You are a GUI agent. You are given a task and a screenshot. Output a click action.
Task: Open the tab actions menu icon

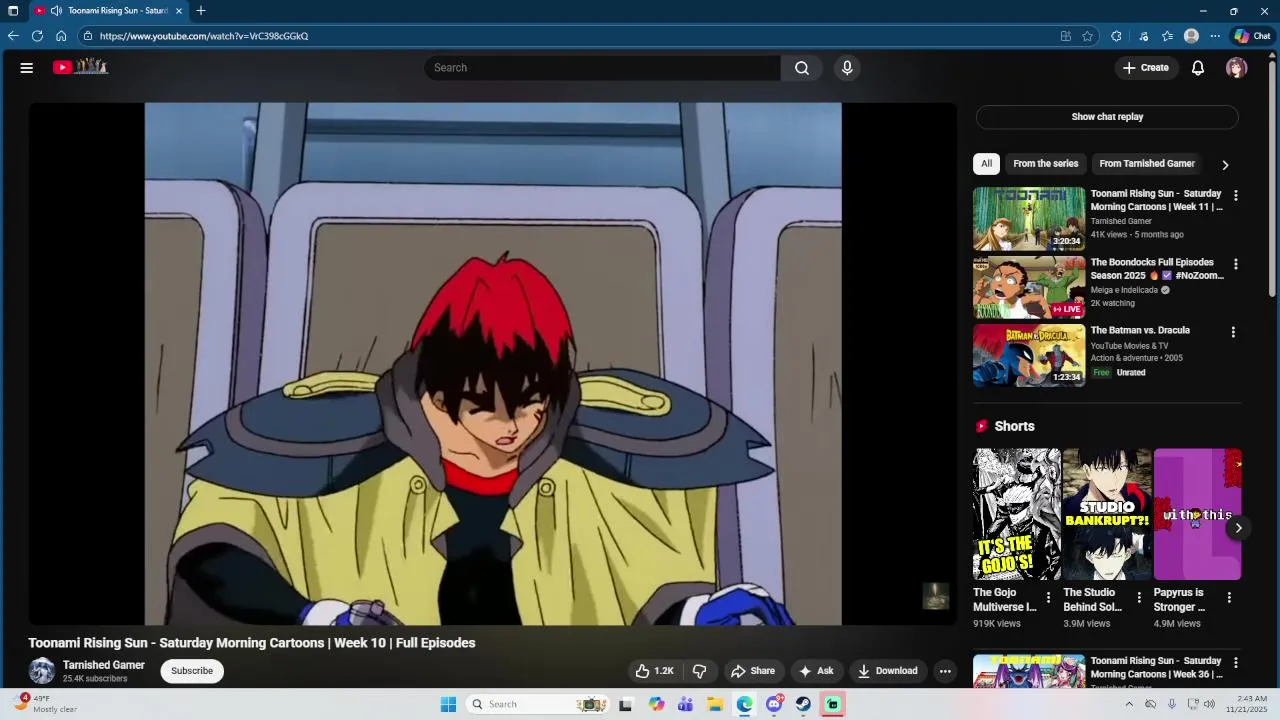(x=13, y=11)
